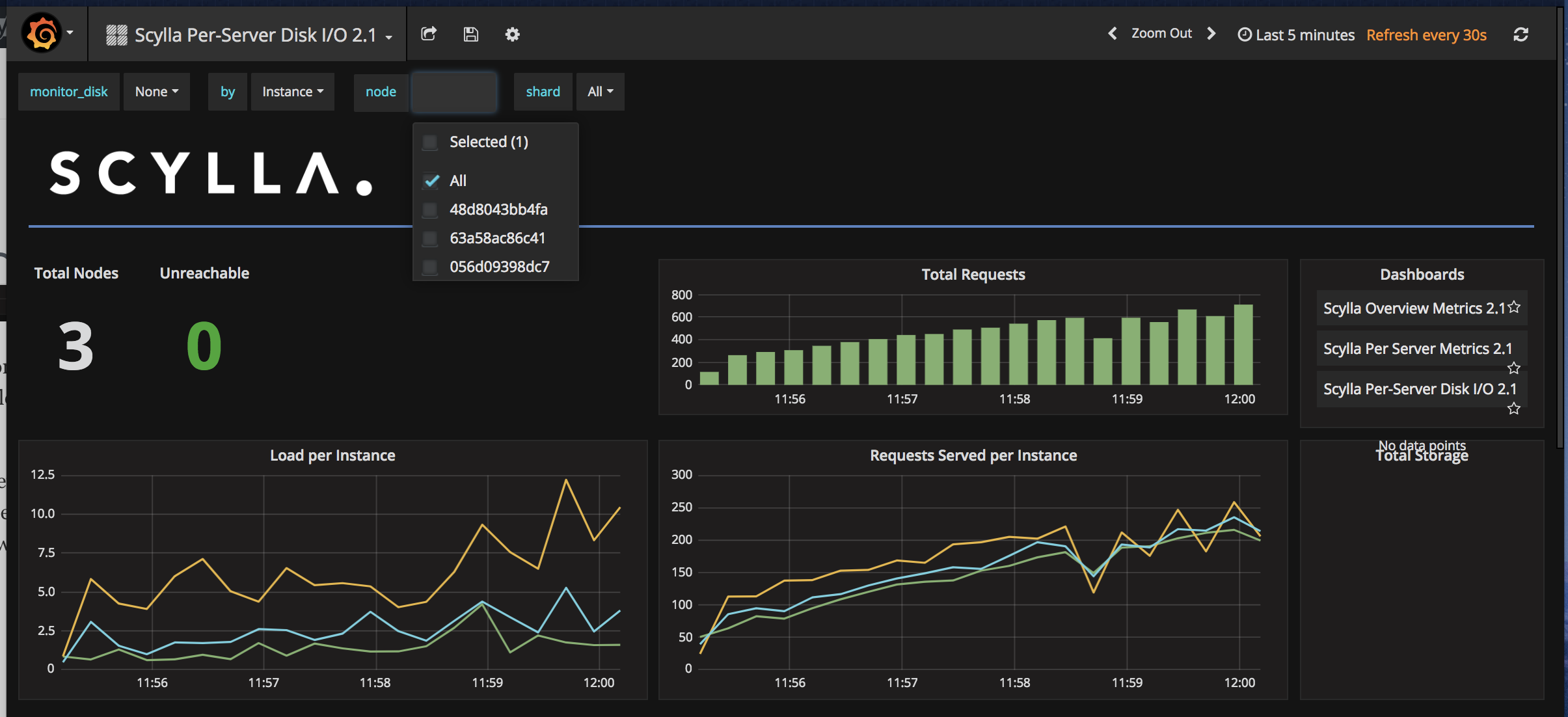
Task: Shift time range back with left chevron
Action: [1113, 33]
